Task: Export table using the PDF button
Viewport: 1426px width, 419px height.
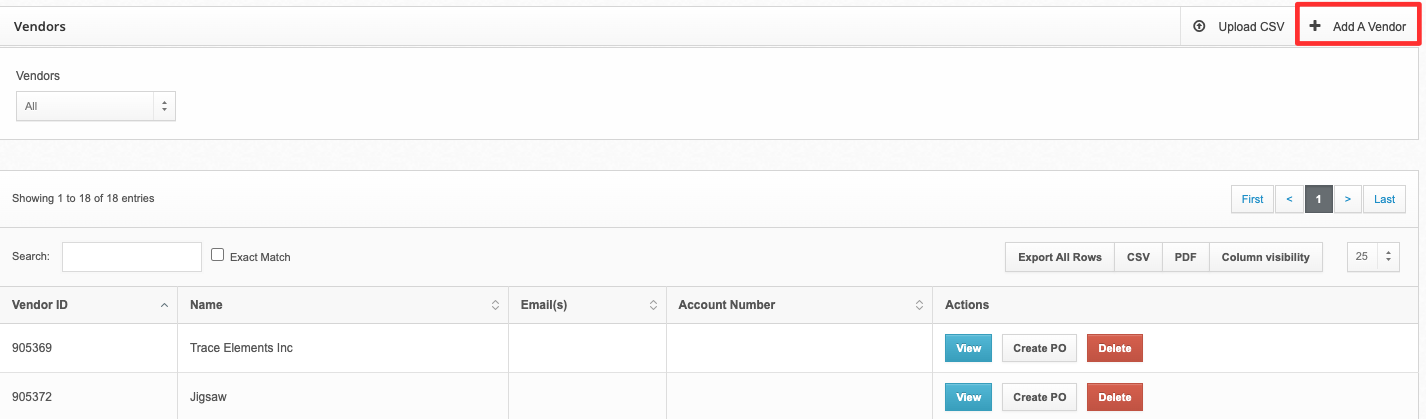Action: 1185,257
